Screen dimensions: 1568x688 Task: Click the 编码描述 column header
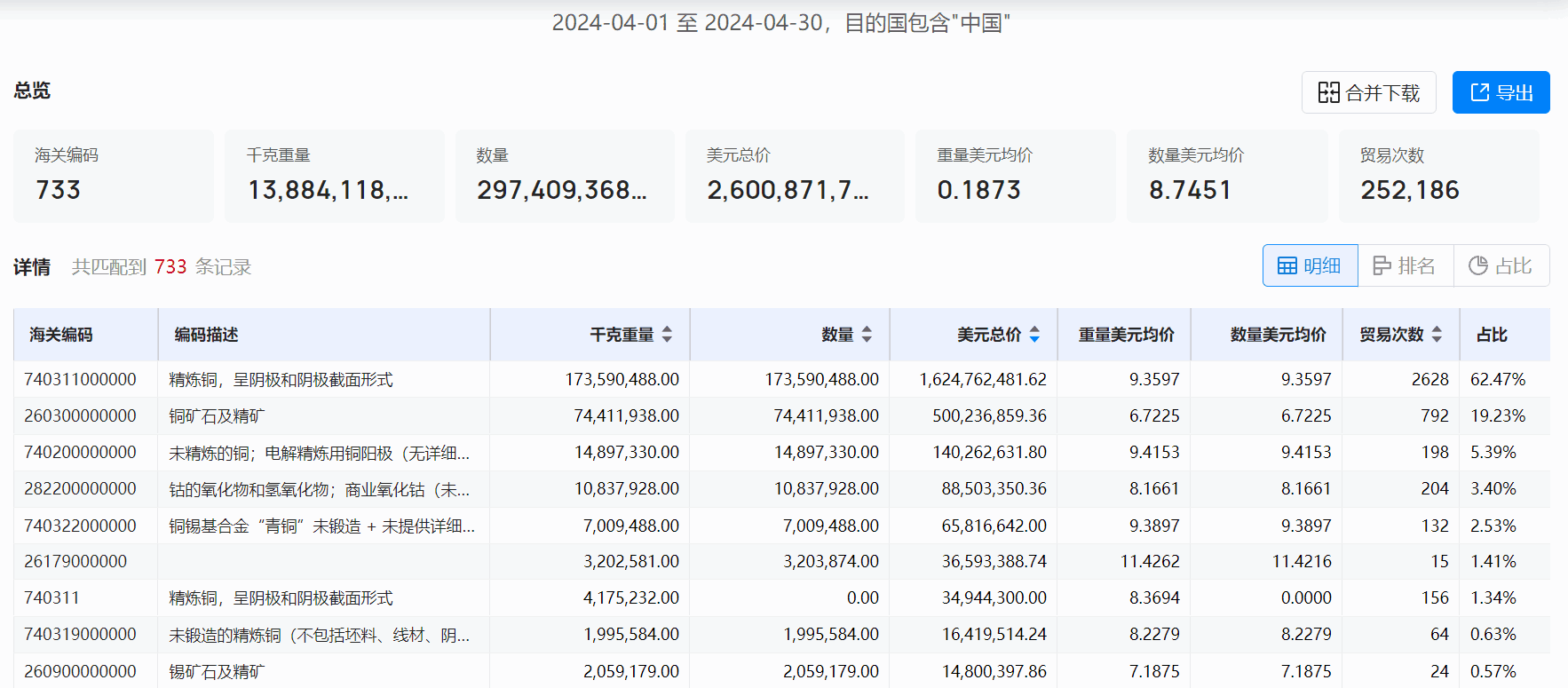pos(206,335)
